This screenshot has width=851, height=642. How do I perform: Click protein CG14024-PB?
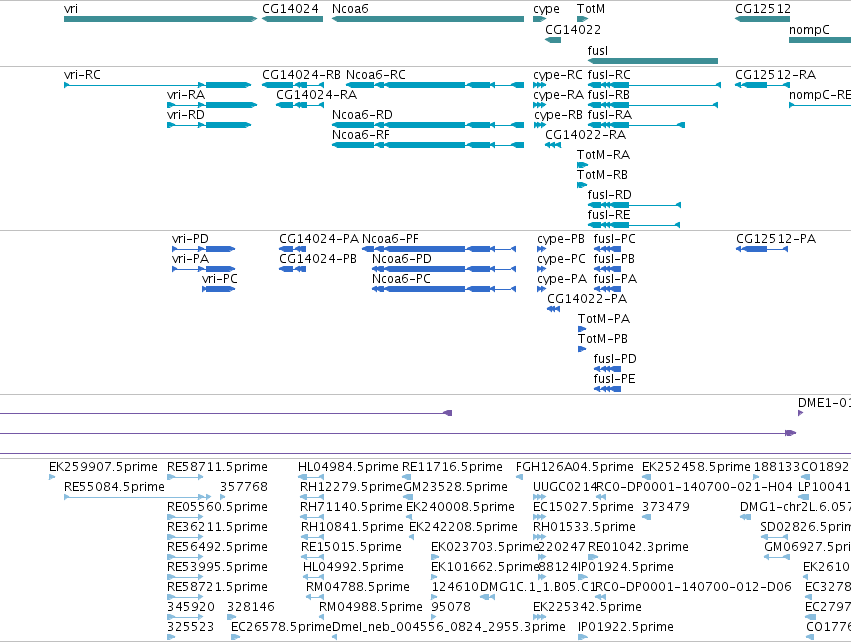tap(292, 269)
